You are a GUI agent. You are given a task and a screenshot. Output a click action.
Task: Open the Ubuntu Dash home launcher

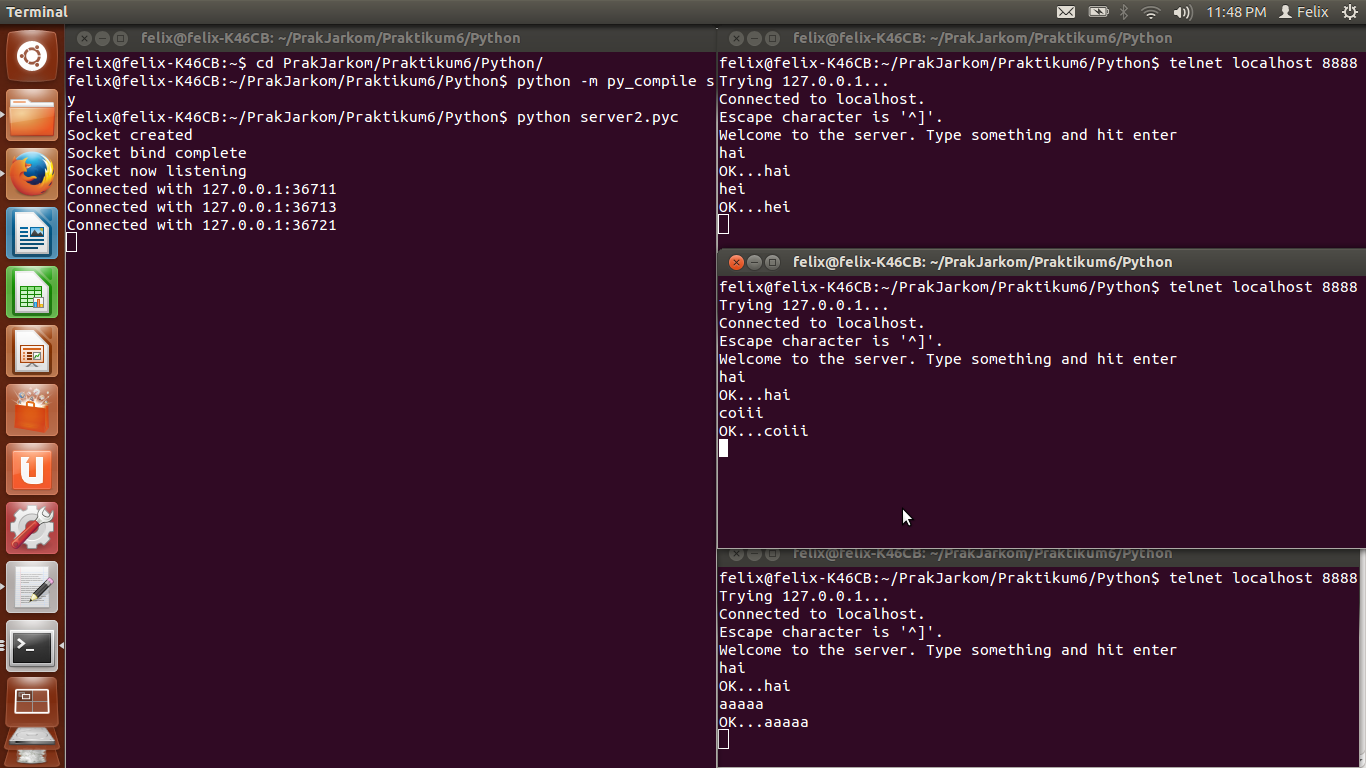pyautogui.click(x=32, y=56)
